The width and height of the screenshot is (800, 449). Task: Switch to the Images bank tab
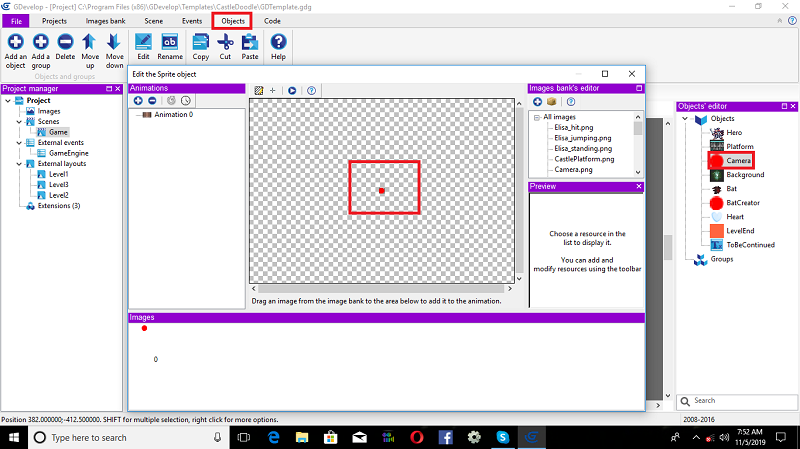[105, 21]
